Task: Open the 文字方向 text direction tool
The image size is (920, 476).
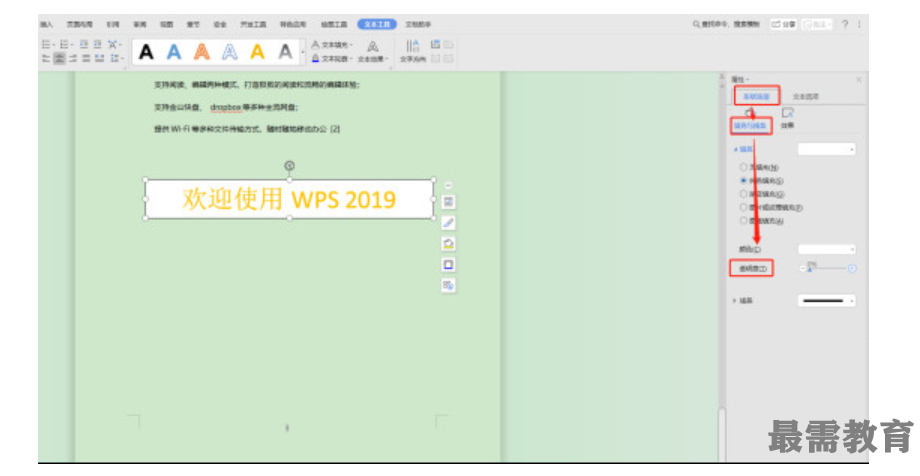Action: click(x=412, y=50)
